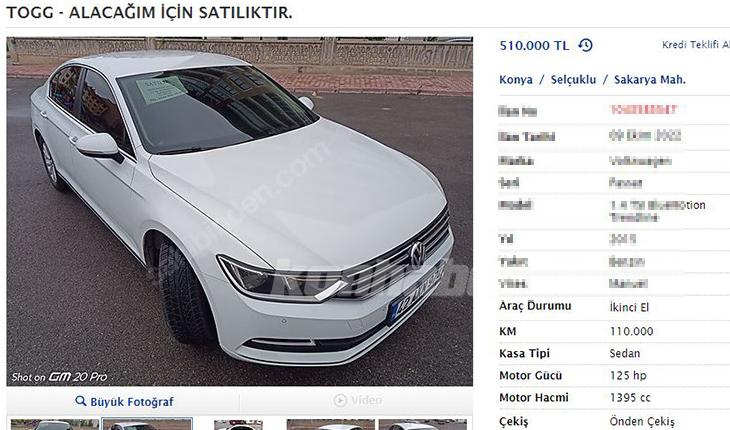The image size is (730, 430).
Task: Open the Büyük Fotoğraf tab
Action: click(124, 401)
